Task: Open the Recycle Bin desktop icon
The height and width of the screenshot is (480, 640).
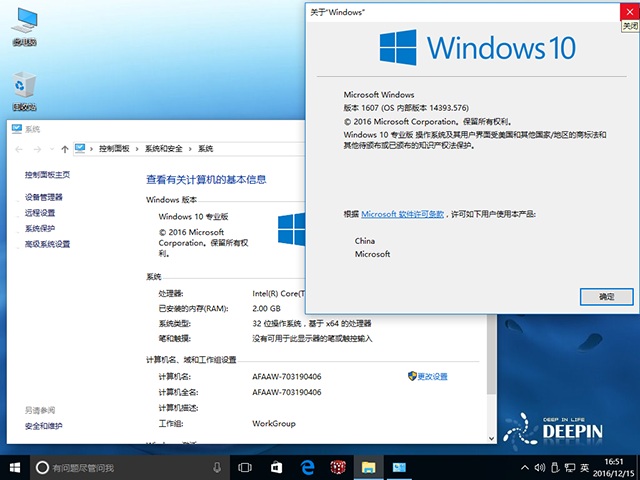Action: click(24, 90)
